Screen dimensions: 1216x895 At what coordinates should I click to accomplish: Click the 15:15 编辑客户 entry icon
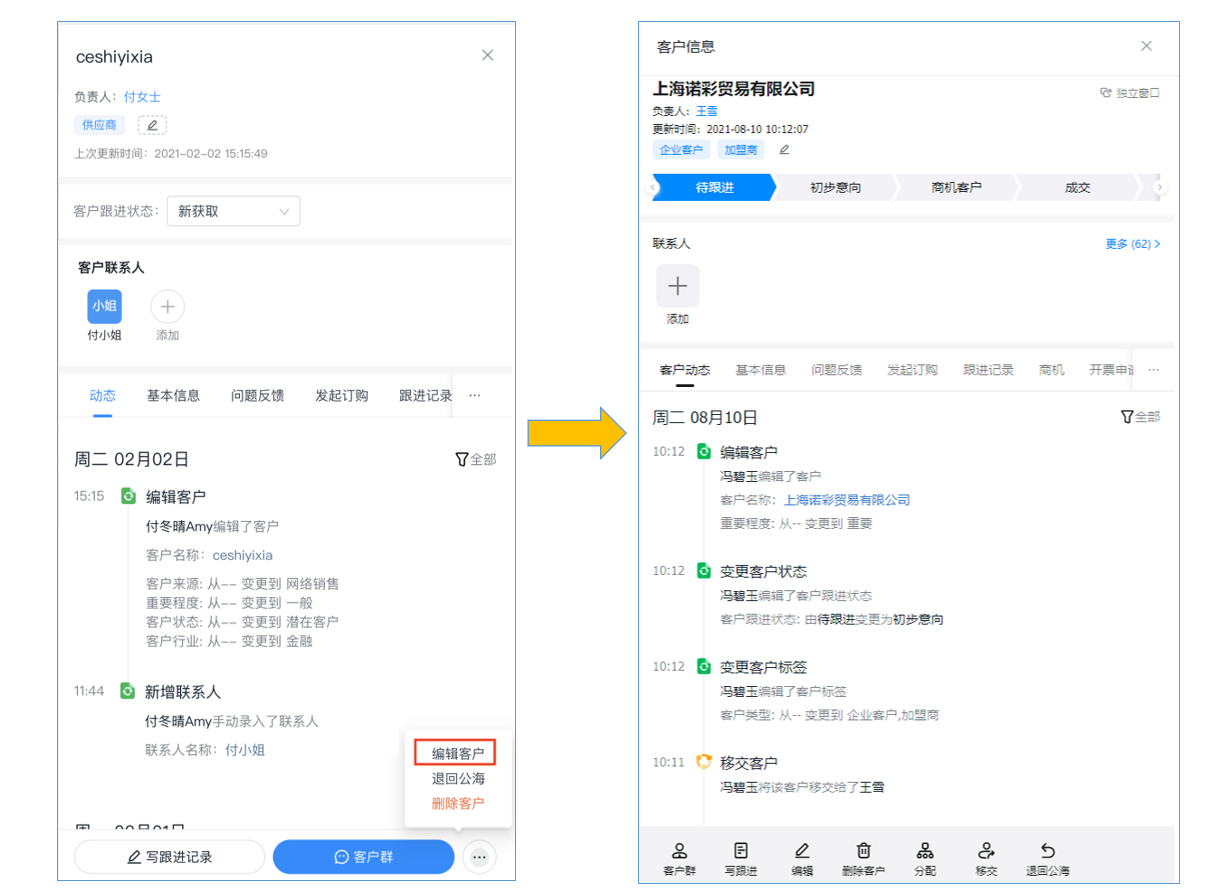pyautogui.click(x=128, y=495)
